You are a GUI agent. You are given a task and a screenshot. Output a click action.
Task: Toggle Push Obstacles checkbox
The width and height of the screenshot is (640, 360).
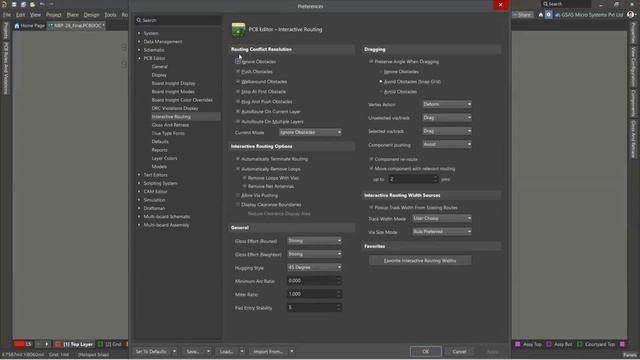tap(238, 71)
